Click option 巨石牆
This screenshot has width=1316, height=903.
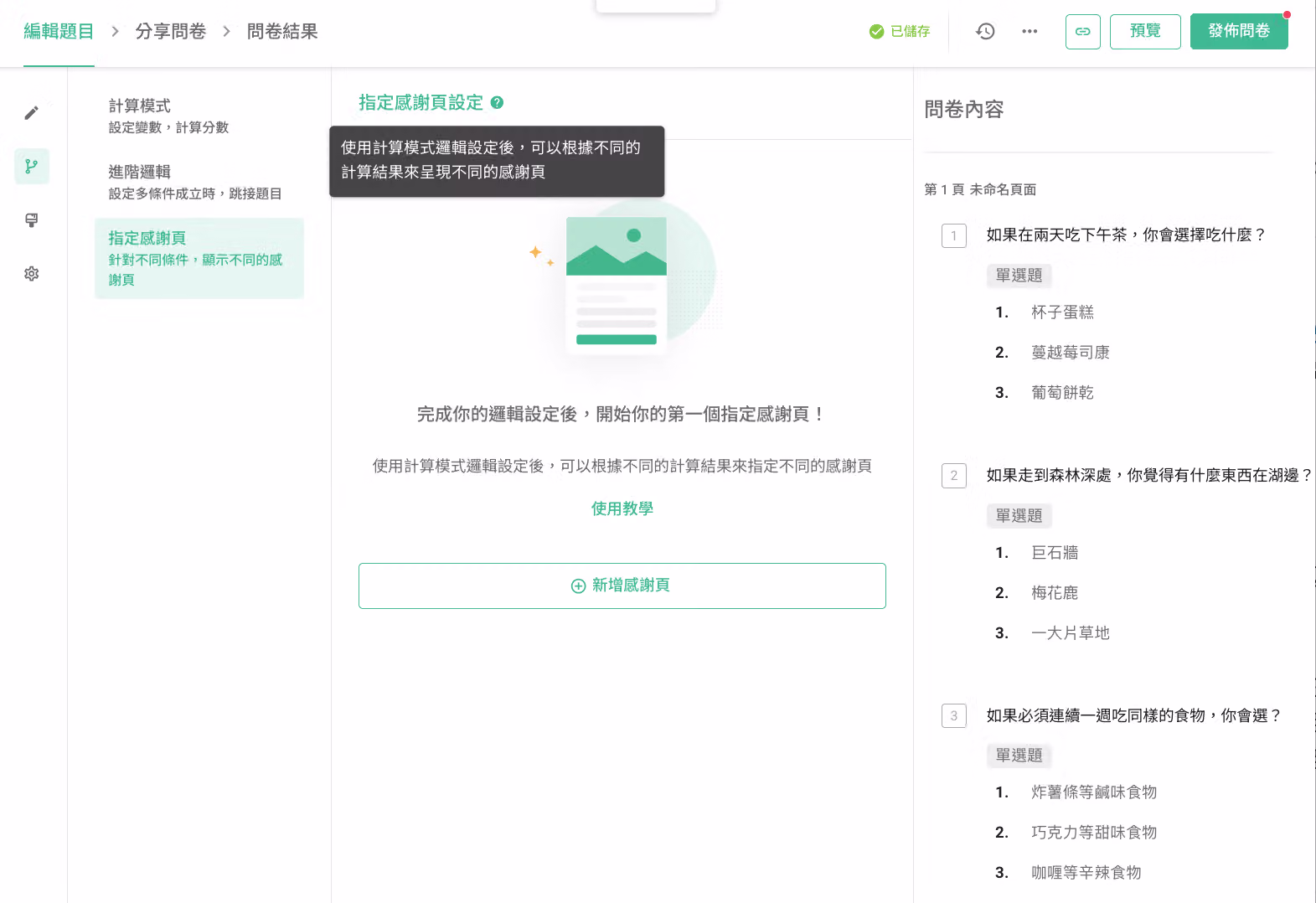pyautogui.click(x=1055, y=553)
